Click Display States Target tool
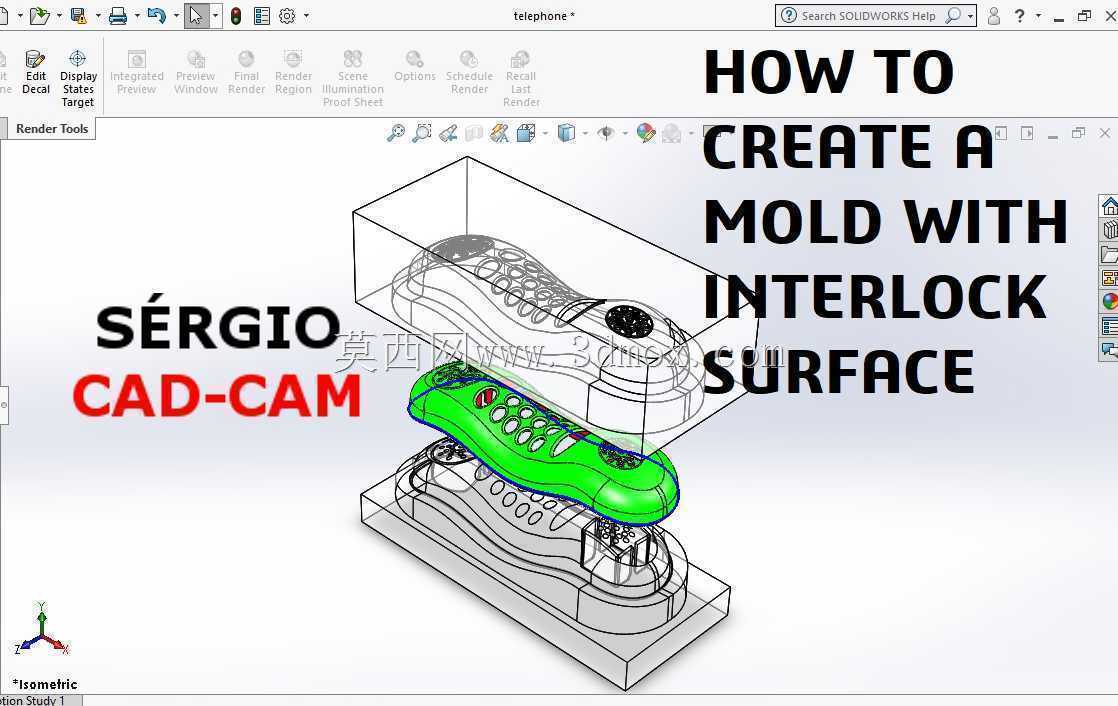1118x706 pixels. pos(78,78)
